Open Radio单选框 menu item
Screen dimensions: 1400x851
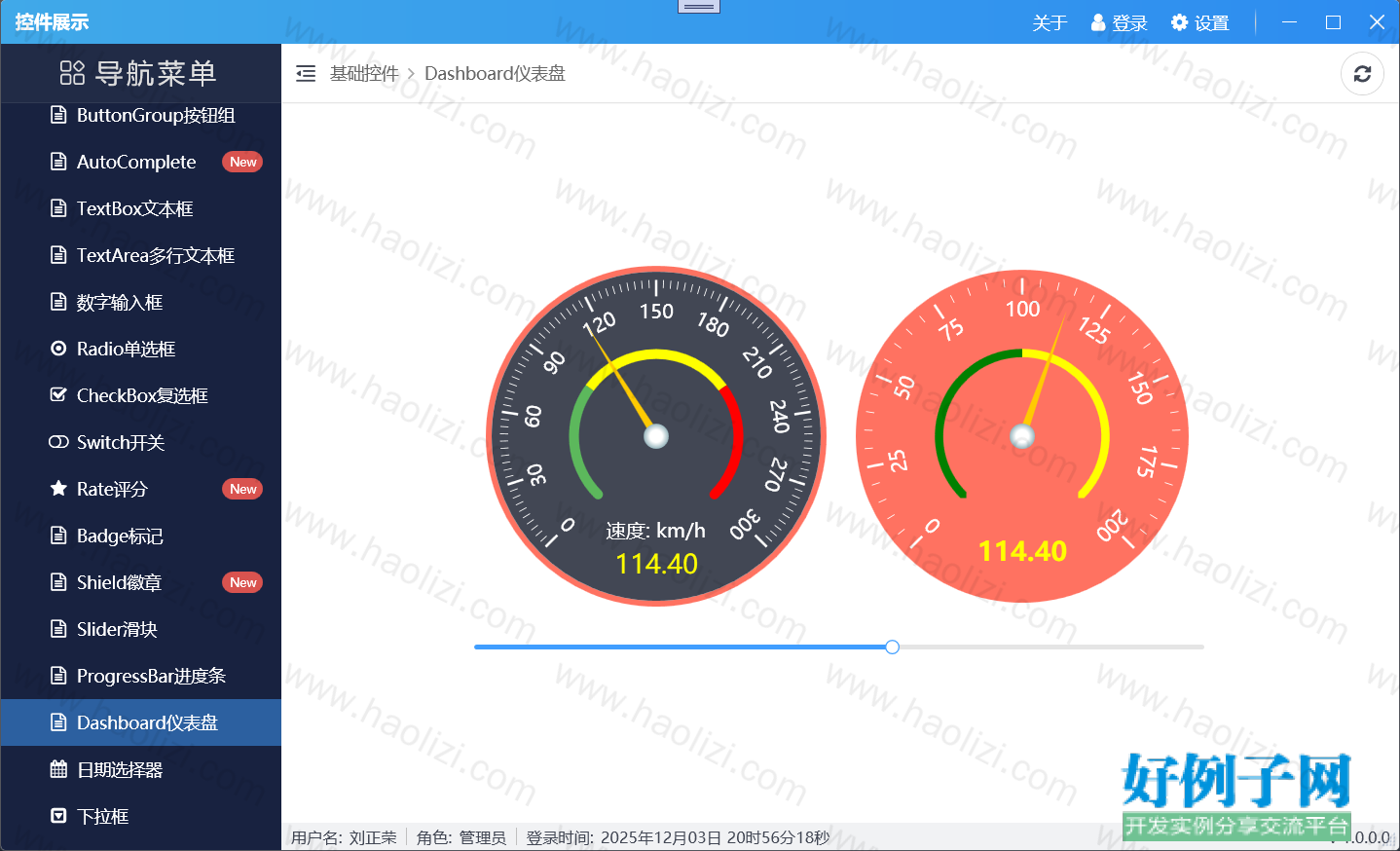click(141, 349)
